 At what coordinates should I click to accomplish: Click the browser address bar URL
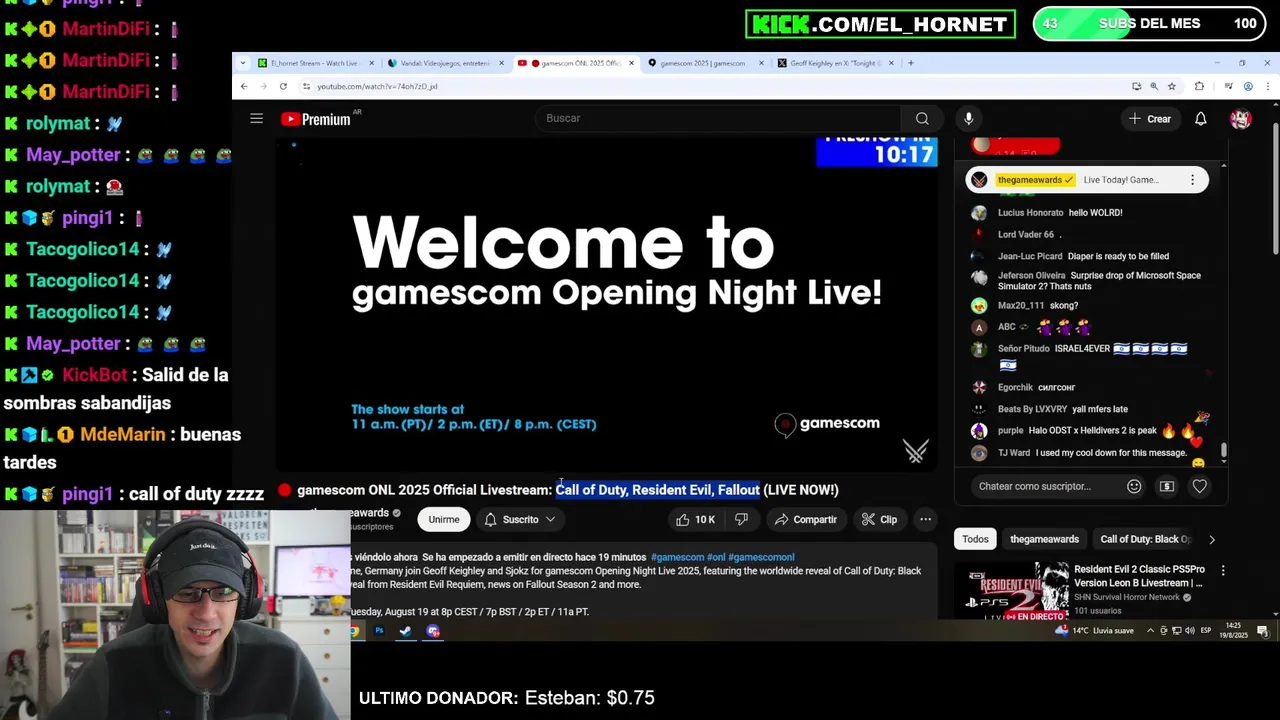(377, 86)
